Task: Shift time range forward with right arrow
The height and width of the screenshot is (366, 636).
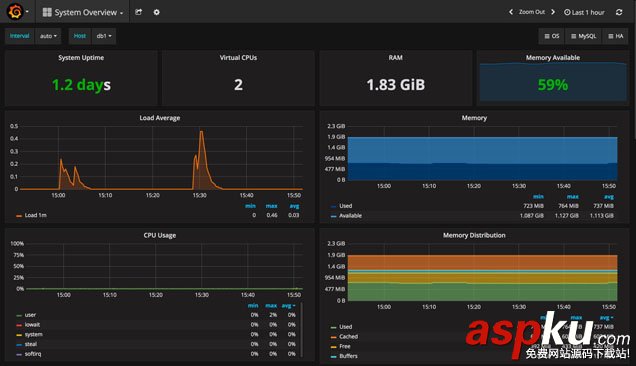Action: (553, 12)
